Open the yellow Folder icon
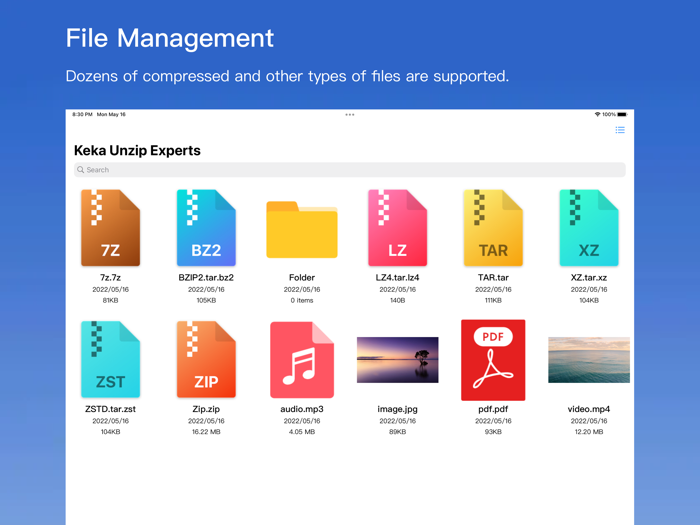Screen dimensions: 700x525 coord(302,230)
